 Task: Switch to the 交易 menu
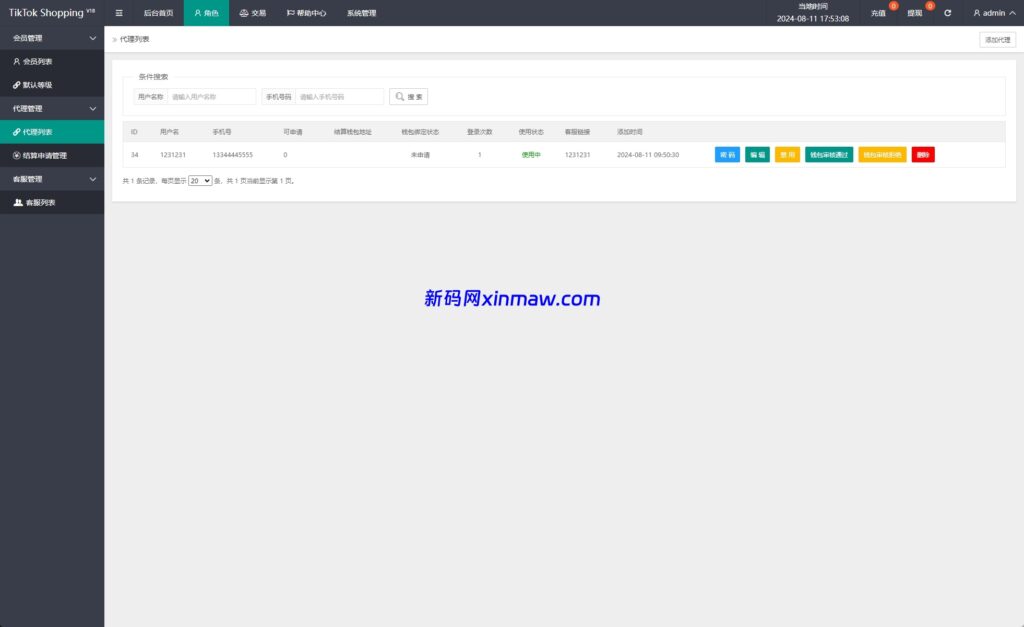[x=254, y=12]
